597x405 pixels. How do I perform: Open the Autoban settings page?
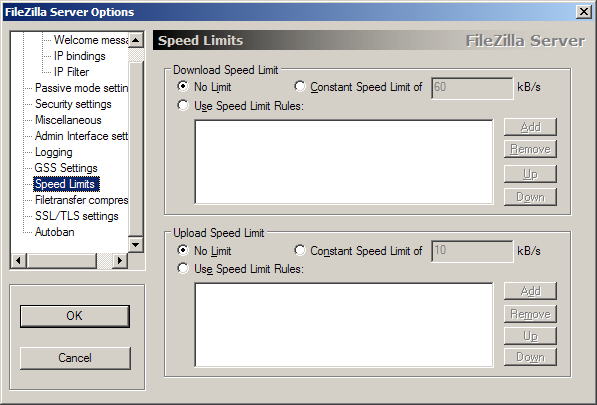54,232
